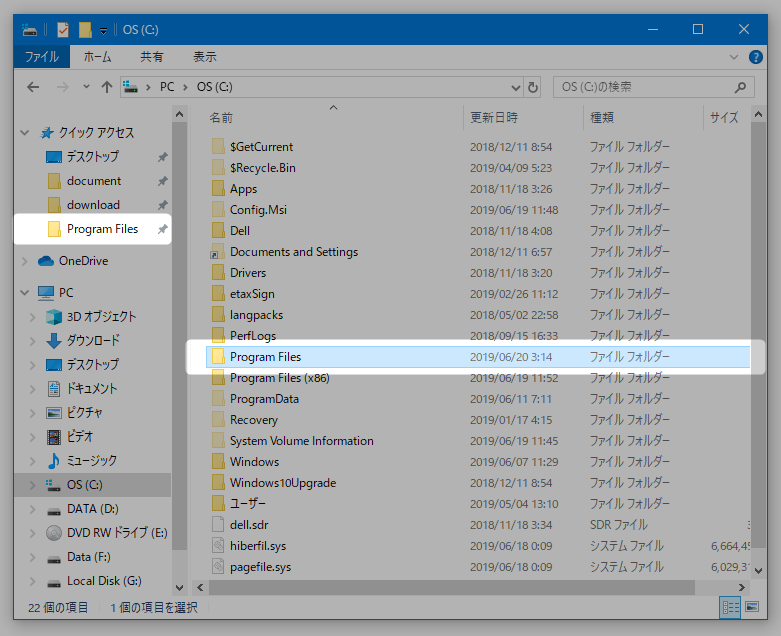This screenshot has height=636, width=781.
Task: Select the ドキュメント icon under PC
Action: coord(54,388)
